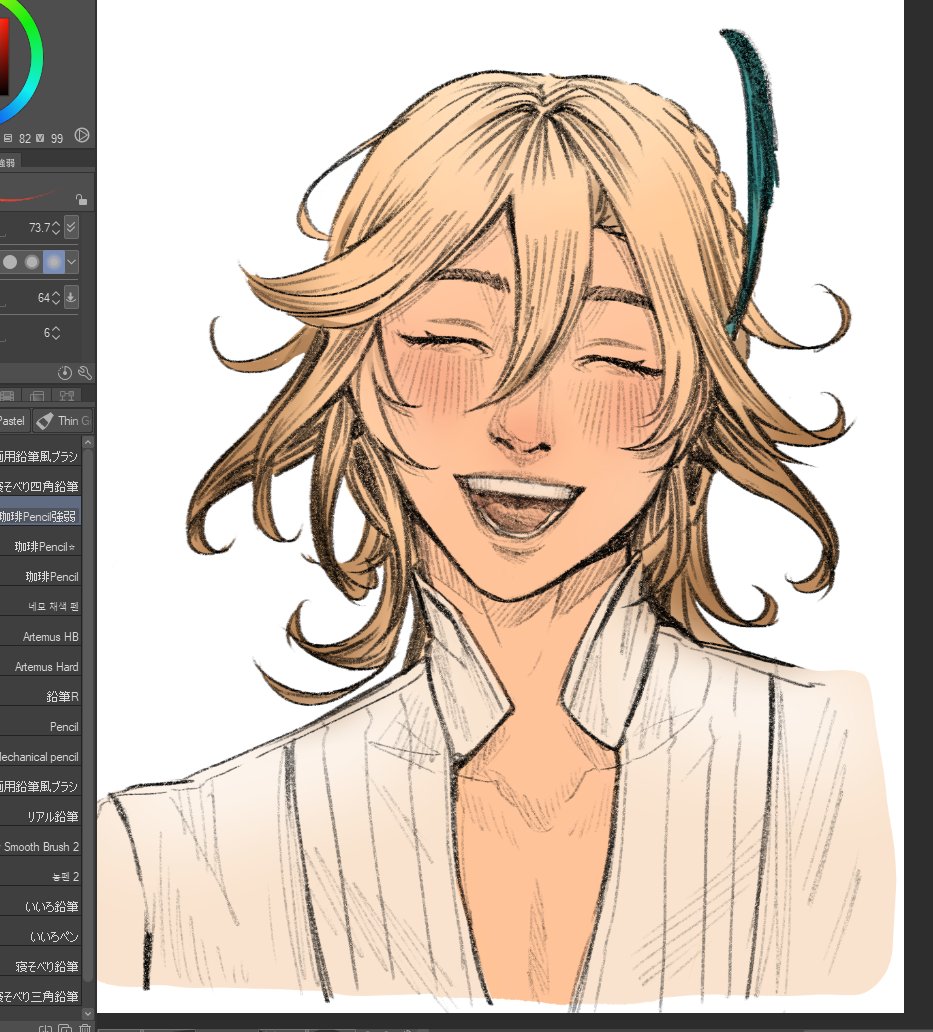Open the brush size dynamics button beside 73.7
The width and height of the screenshot is (933, 1032).
click(71, 227)
